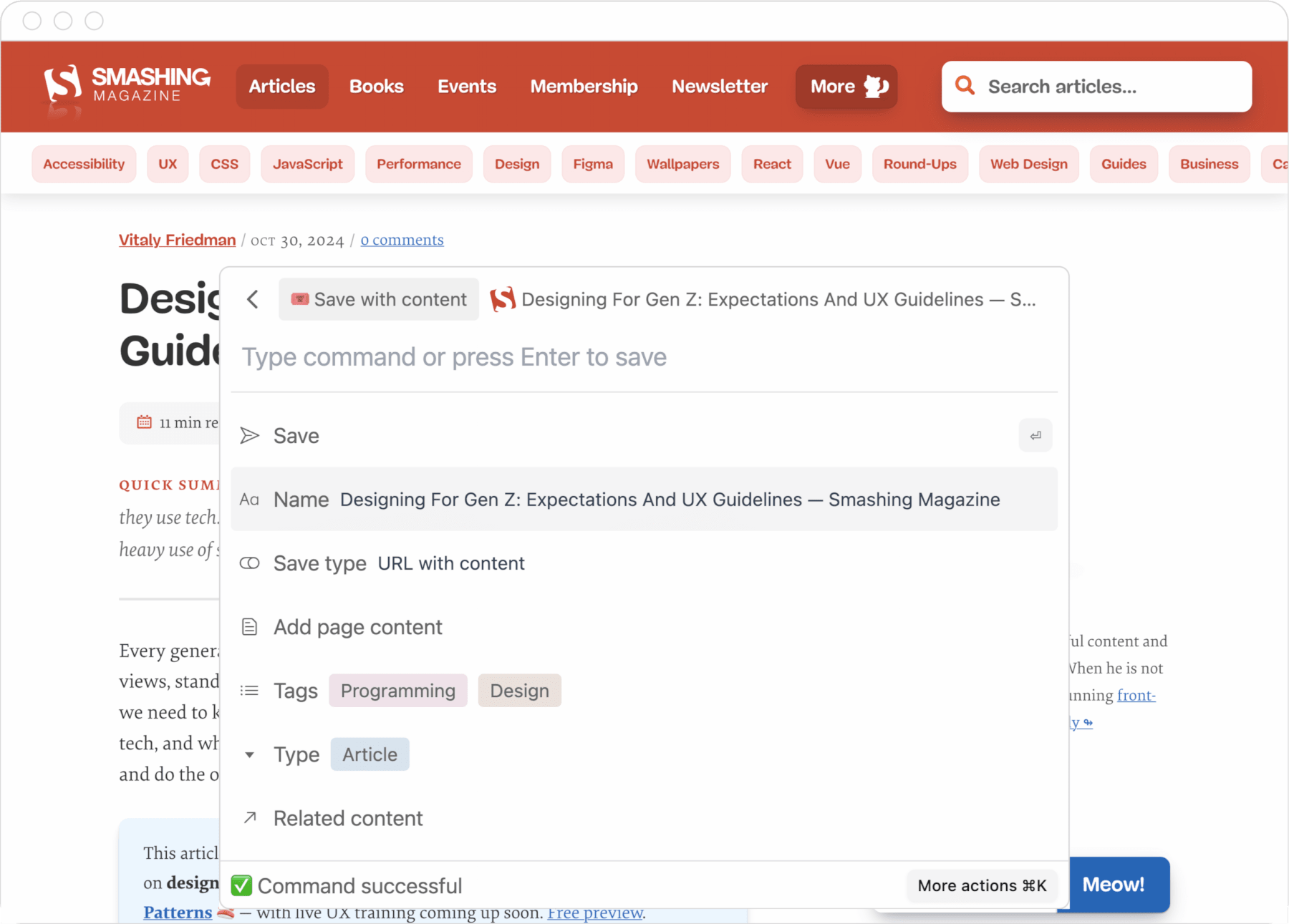
Task: Click the Design tag chip in Tags row
Action: (x=520, y=691)
